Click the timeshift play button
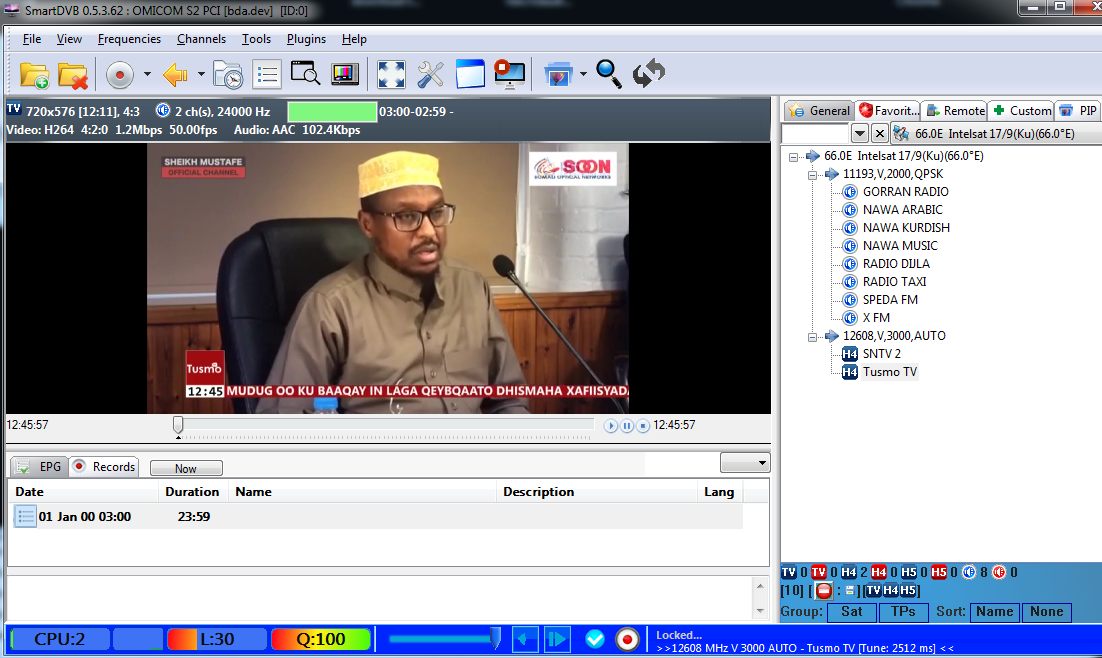The image size is (1102, 658). (x=611, y=425)
